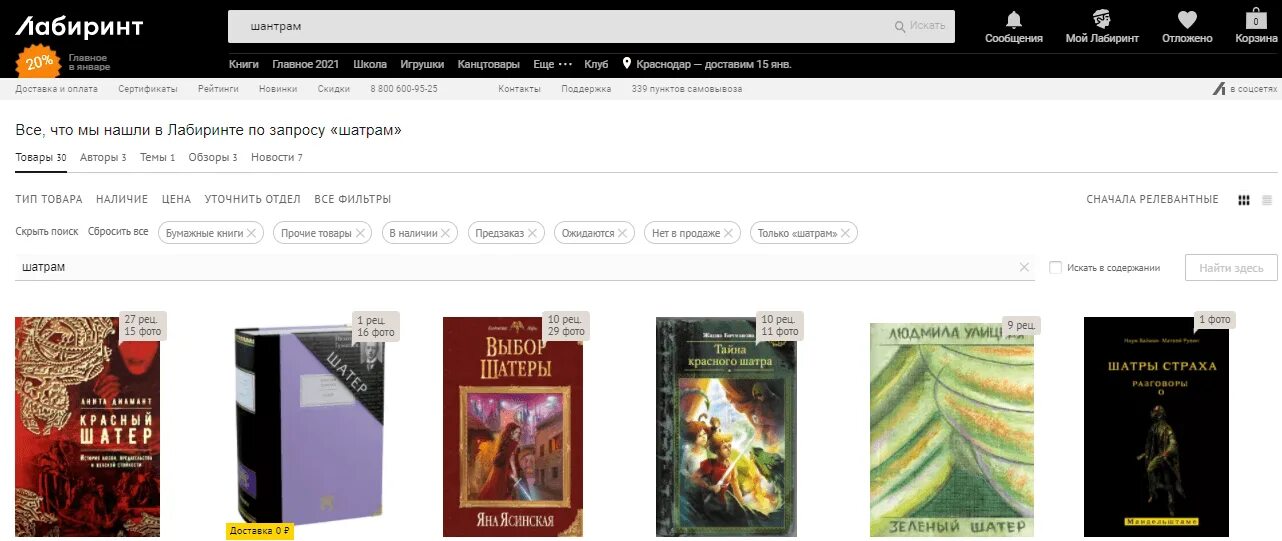Open Мой Лабиринт profile icon

[1102, 20]
